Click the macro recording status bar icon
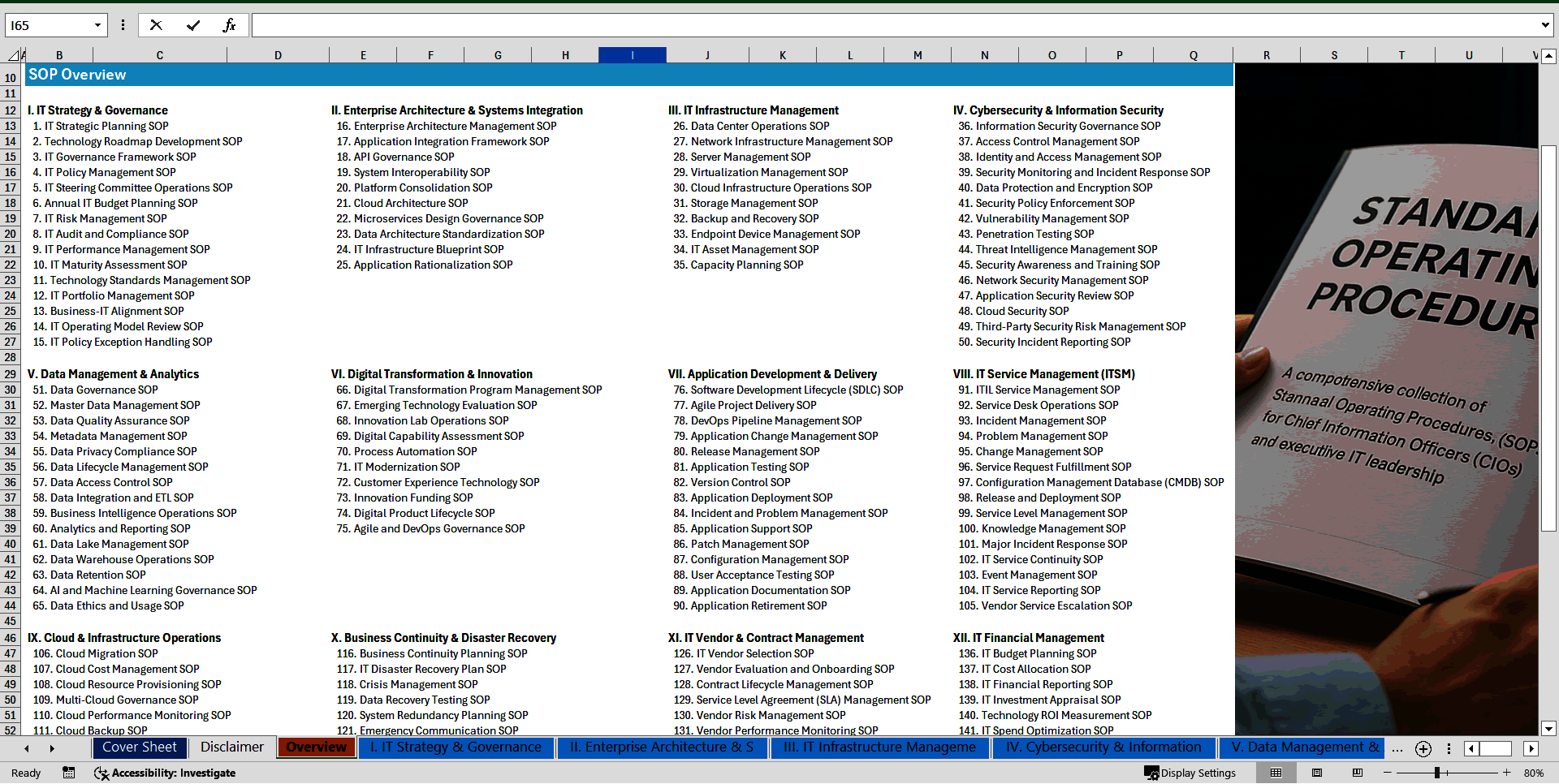The width and height of the screenshot is (1559, 784). pos(69,773)
